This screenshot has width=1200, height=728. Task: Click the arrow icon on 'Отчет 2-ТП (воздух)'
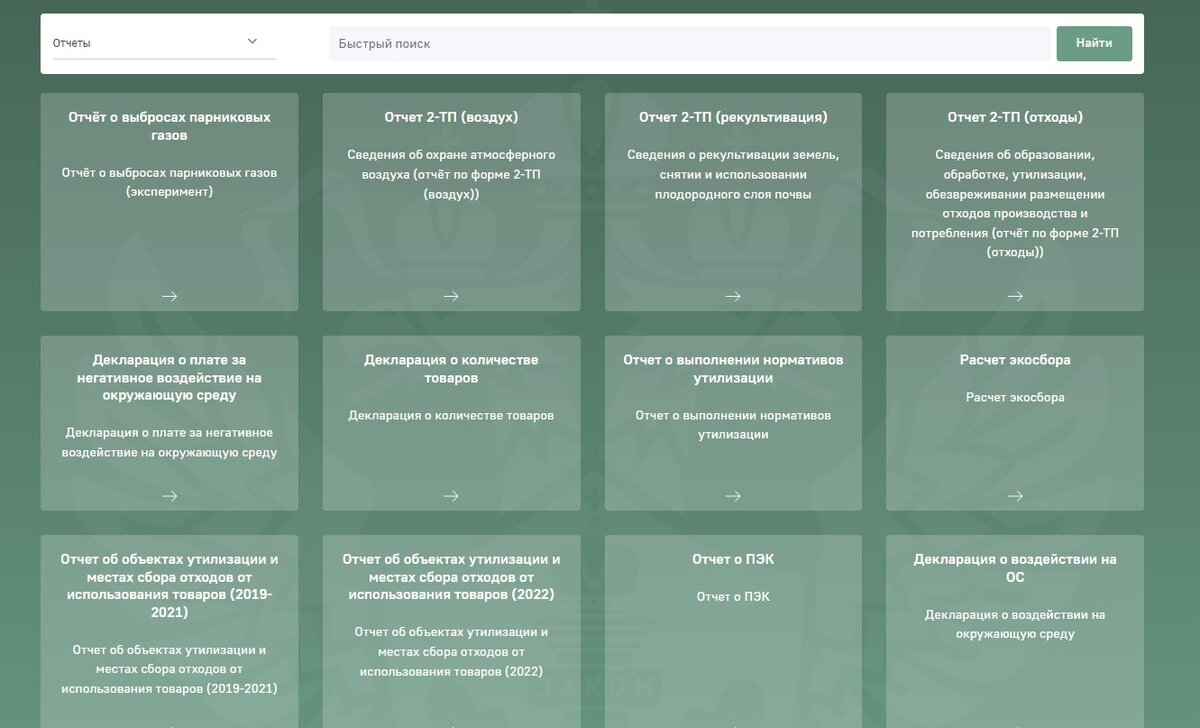[450, 296]
